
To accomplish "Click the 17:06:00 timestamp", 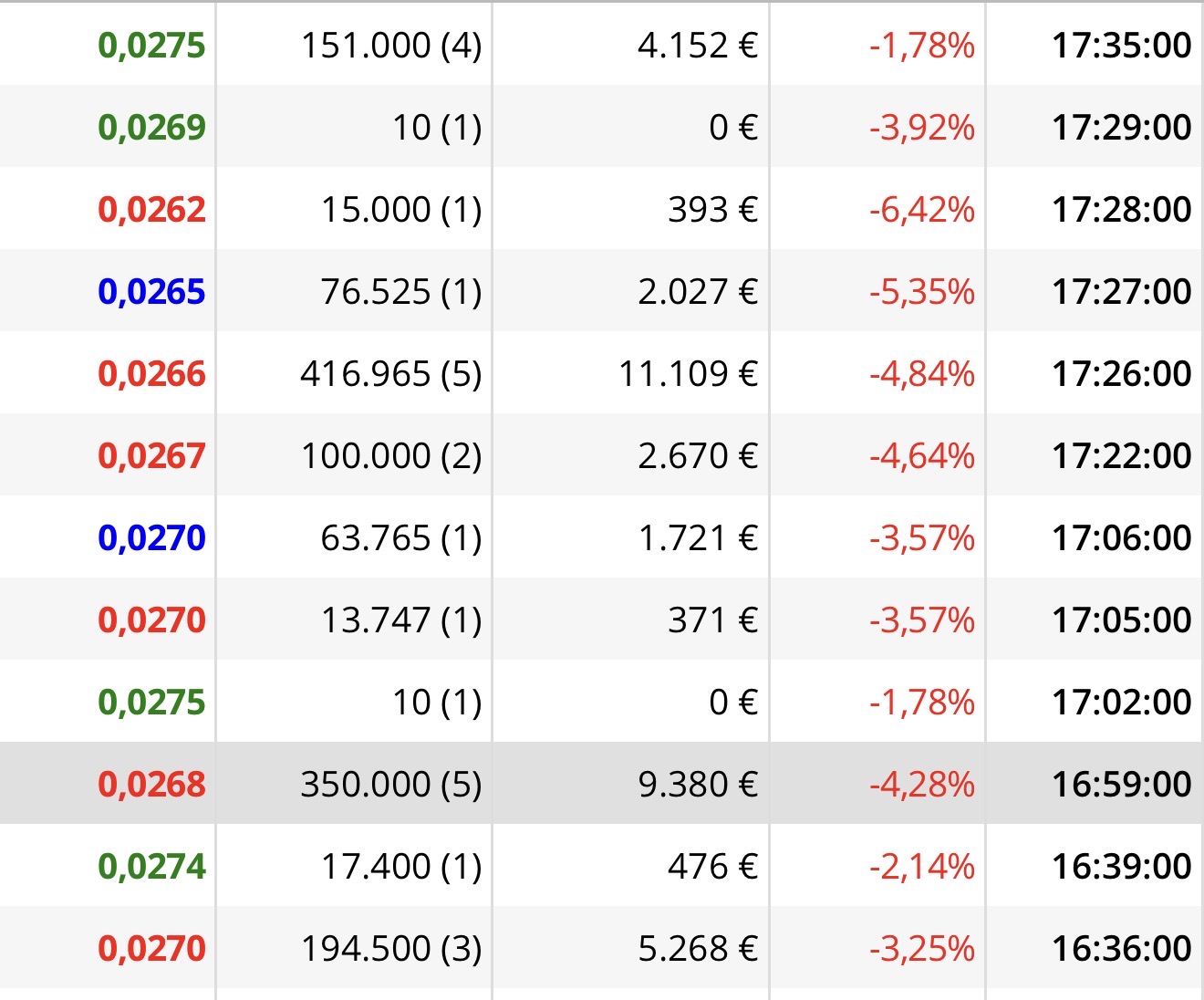I will 1122,537.
